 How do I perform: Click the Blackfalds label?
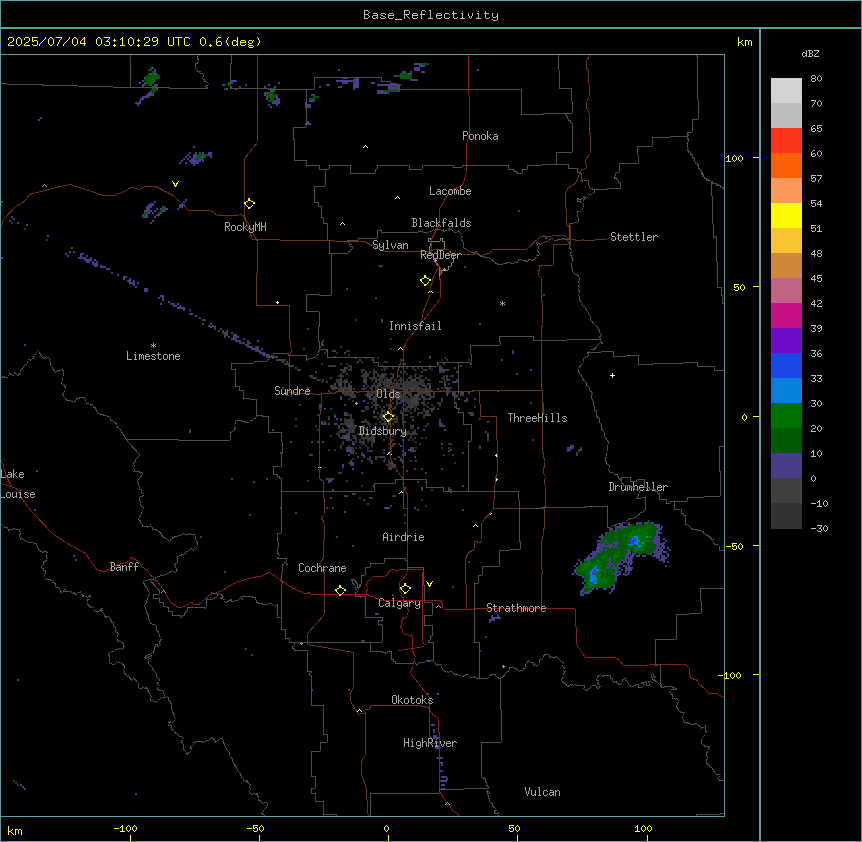pyautogui.click(x=441, y=223)
